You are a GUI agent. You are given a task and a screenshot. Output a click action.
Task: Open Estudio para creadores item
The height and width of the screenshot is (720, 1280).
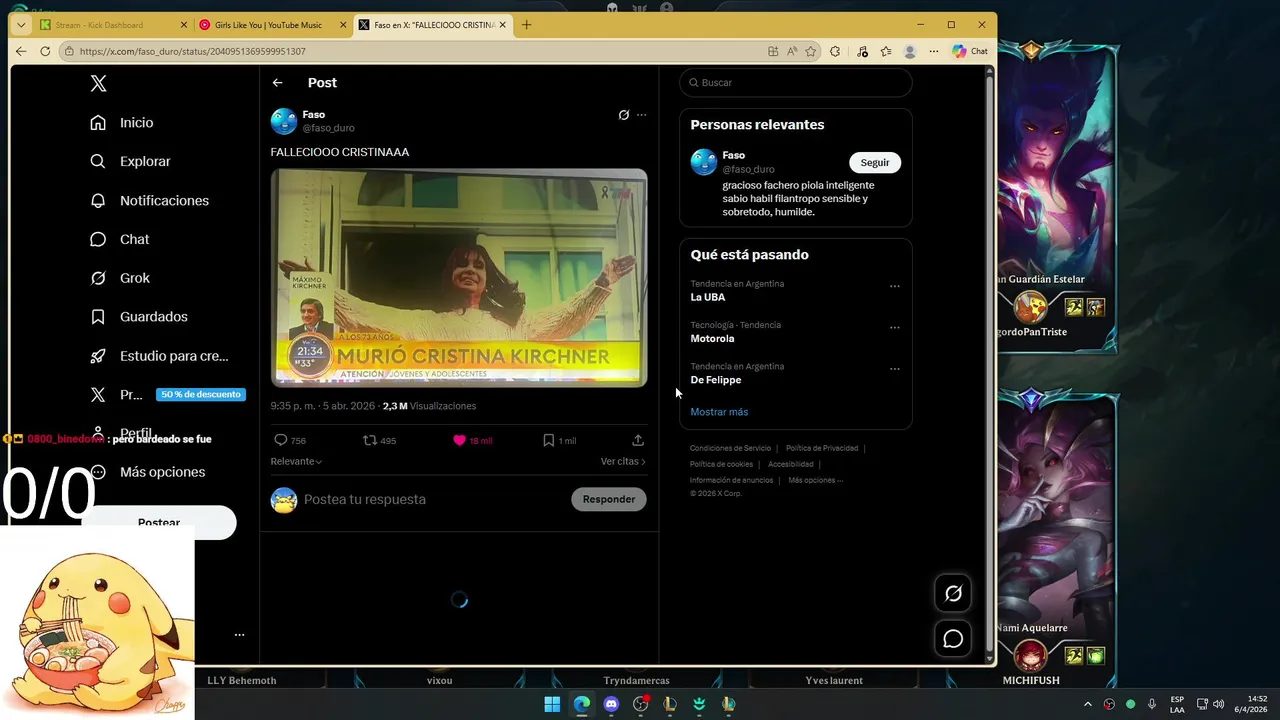click(x=159, y=355)
